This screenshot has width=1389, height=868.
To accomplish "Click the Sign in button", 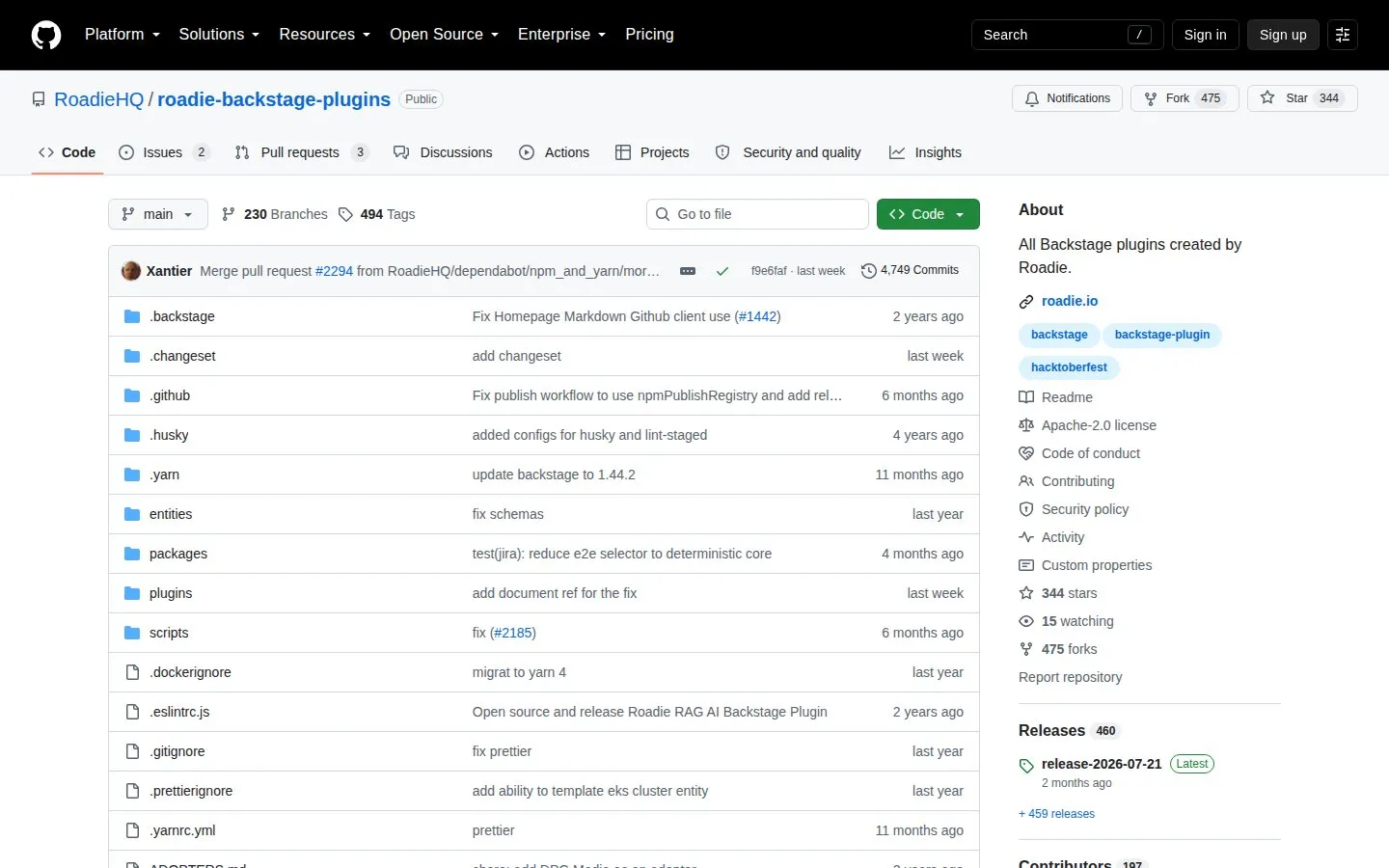I will pos(1206,35).
